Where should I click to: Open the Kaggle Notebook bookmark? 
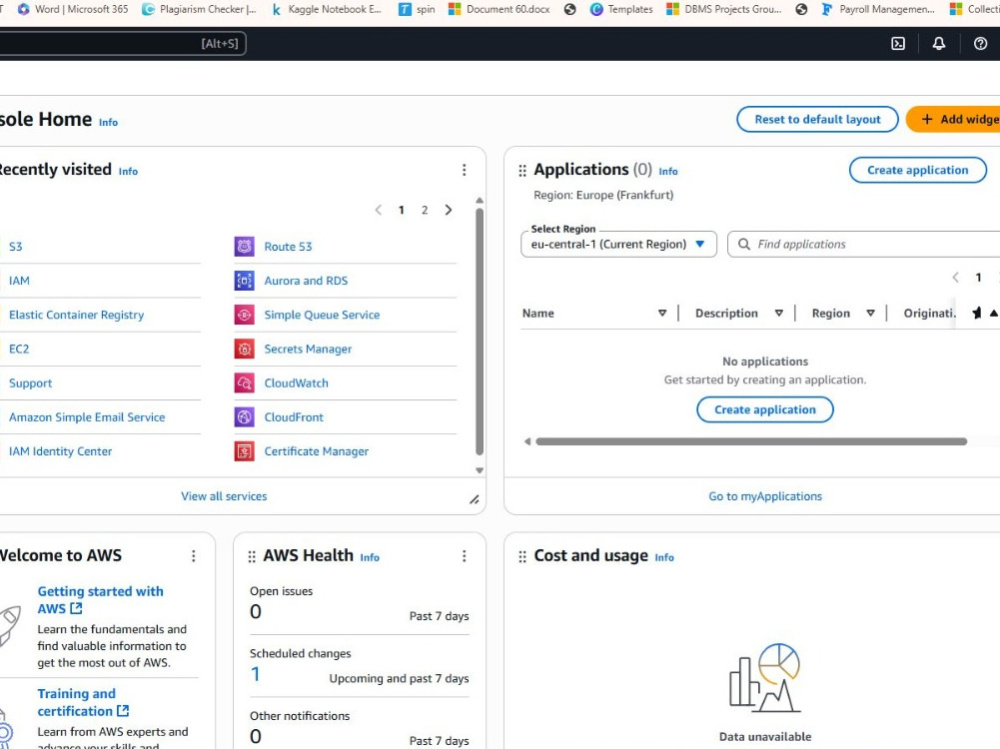[x=327, y=9]
